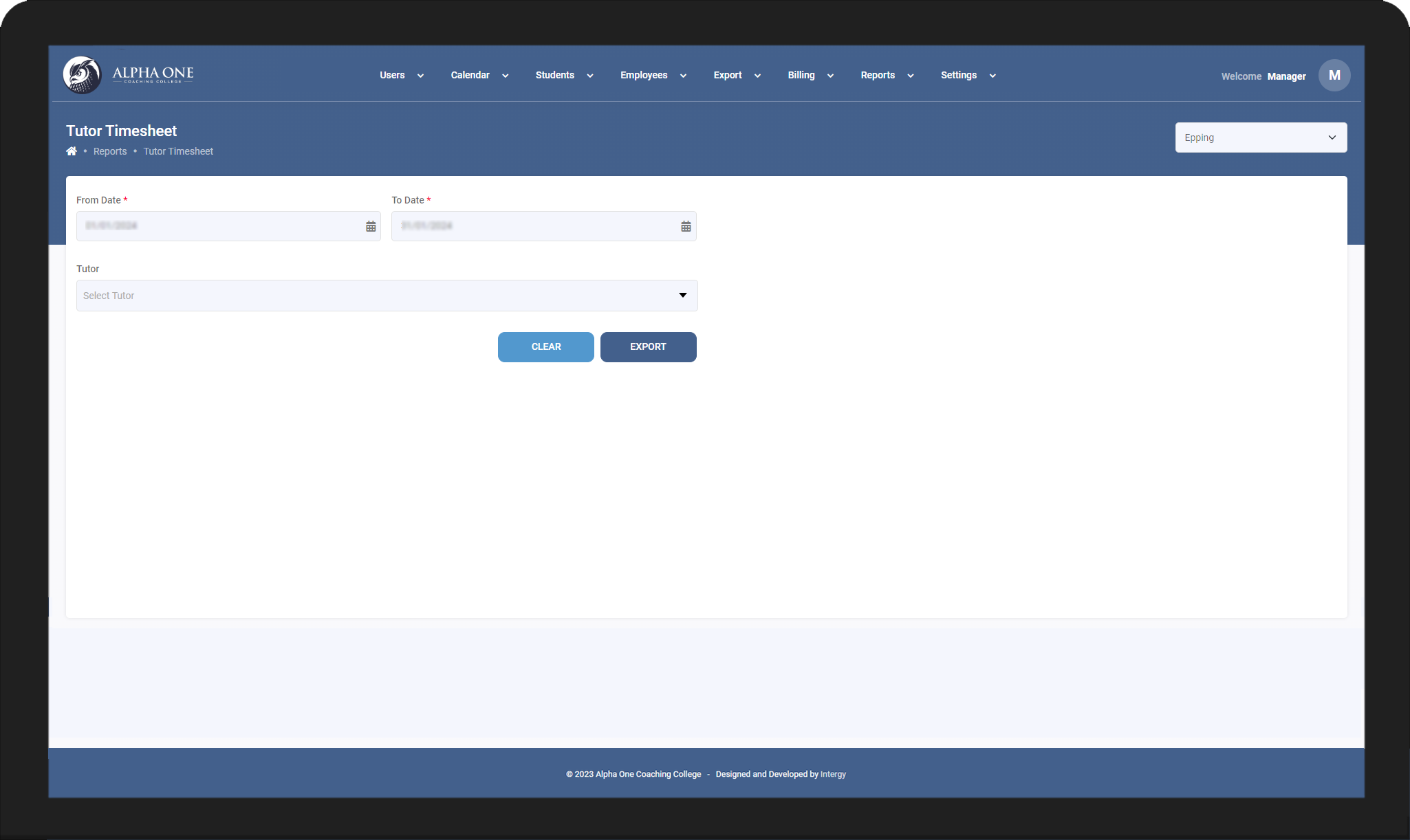Open the From Date calendar picker icon
Screen dimensions: 1410x840
tap(371, 226)
